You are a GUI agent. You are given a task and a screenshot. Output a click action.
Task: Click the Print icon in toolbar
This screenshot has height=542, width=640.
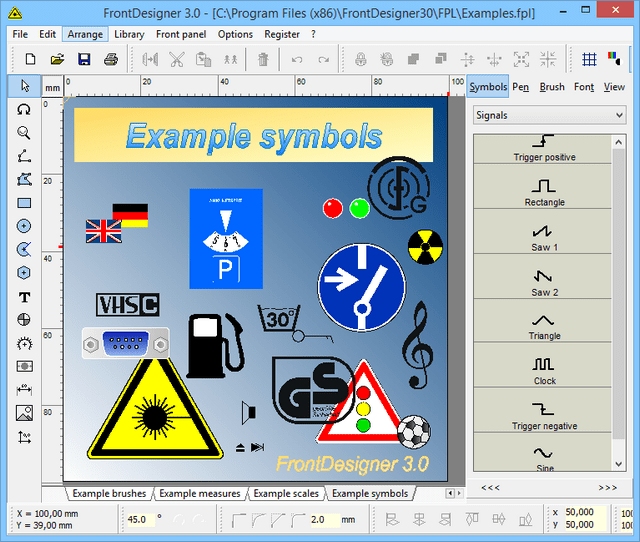pyautogui.click(x=111, y=60)
